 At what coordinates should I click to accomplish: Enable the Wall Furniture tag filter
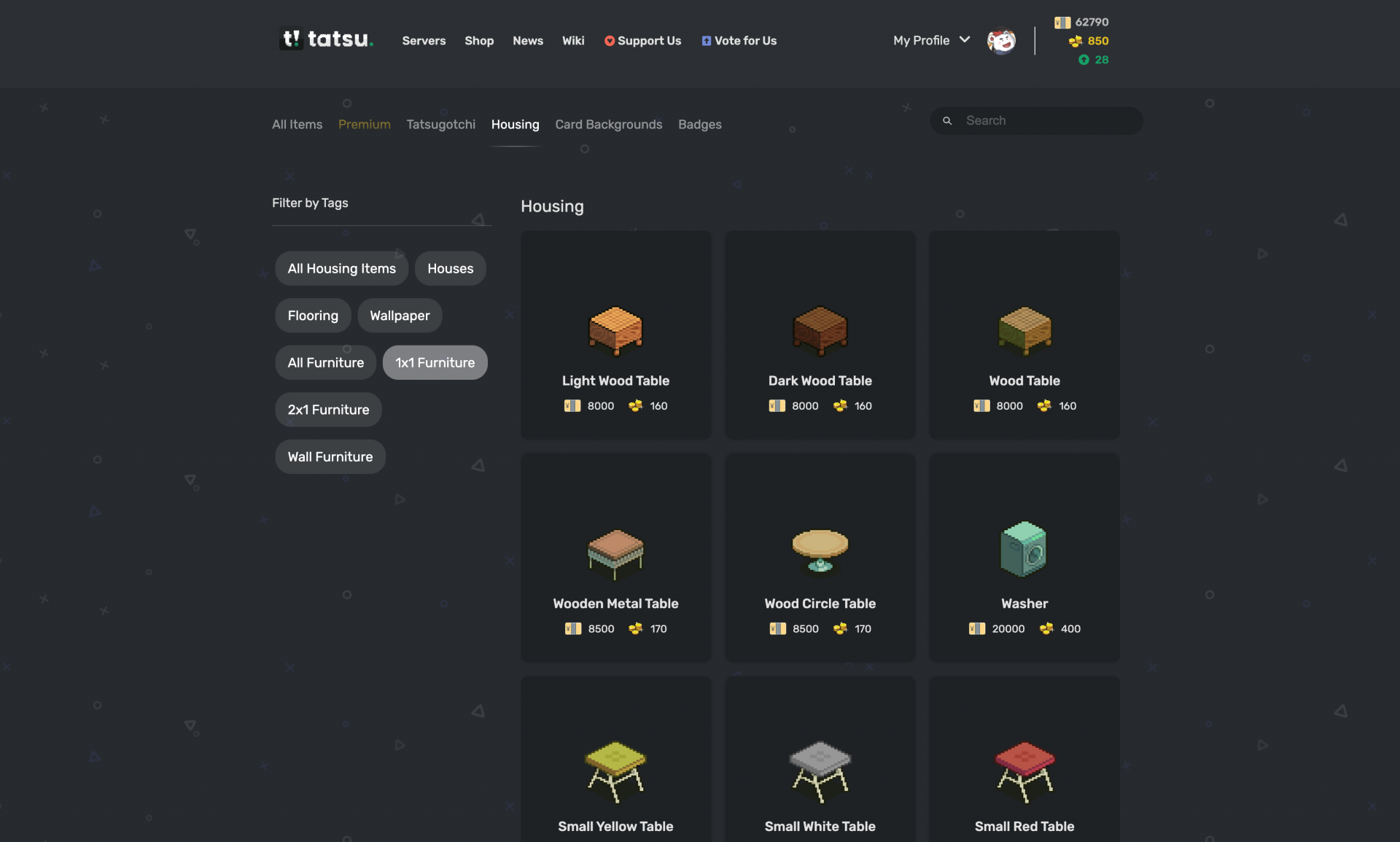[330, 456]
